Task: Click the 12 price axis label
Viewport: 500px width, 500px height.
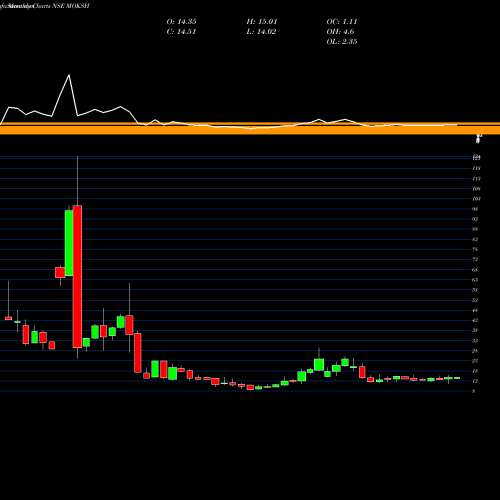Action: point(476,381)
